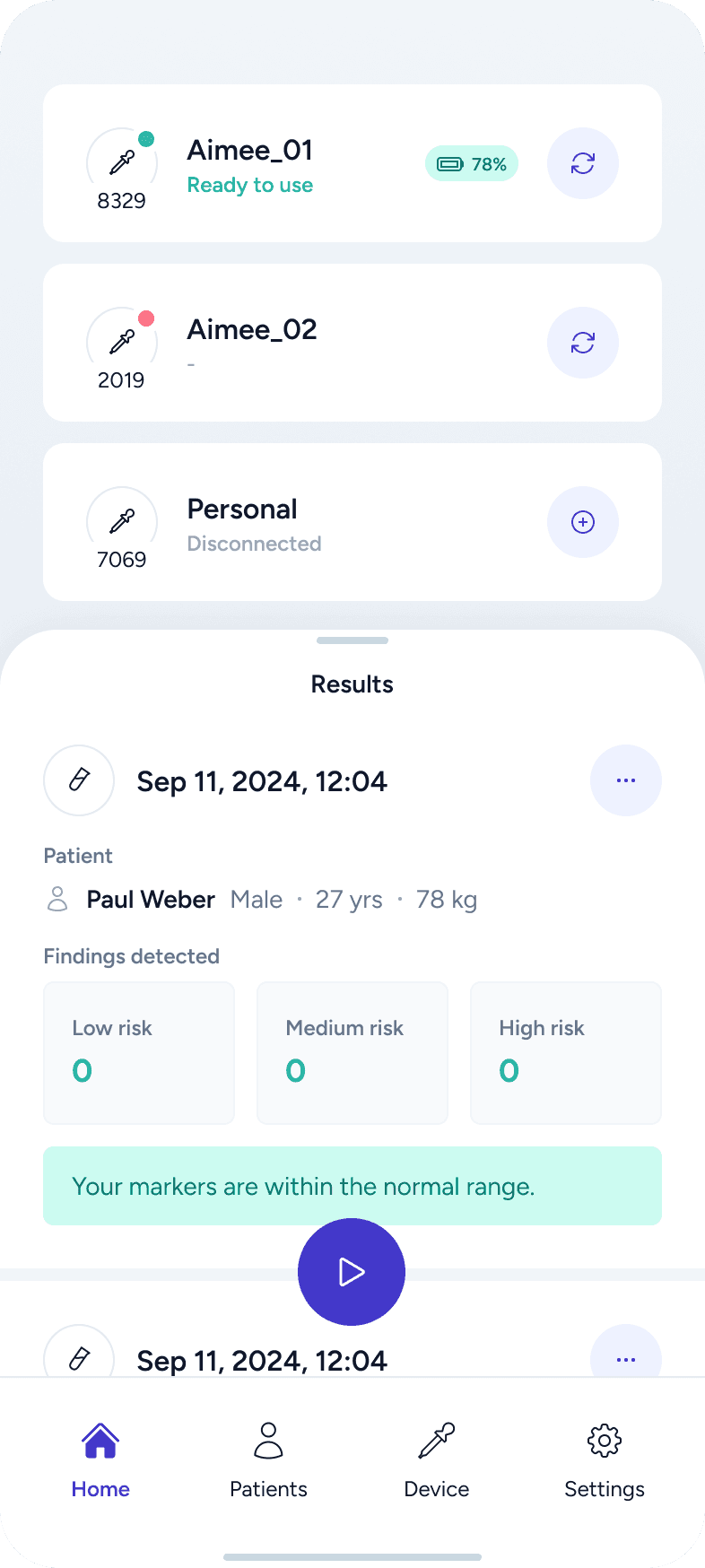The height and width of the screenshot is (1568, 705).
Task: Open the Low risk findings card
Action: pos(139,1052)
